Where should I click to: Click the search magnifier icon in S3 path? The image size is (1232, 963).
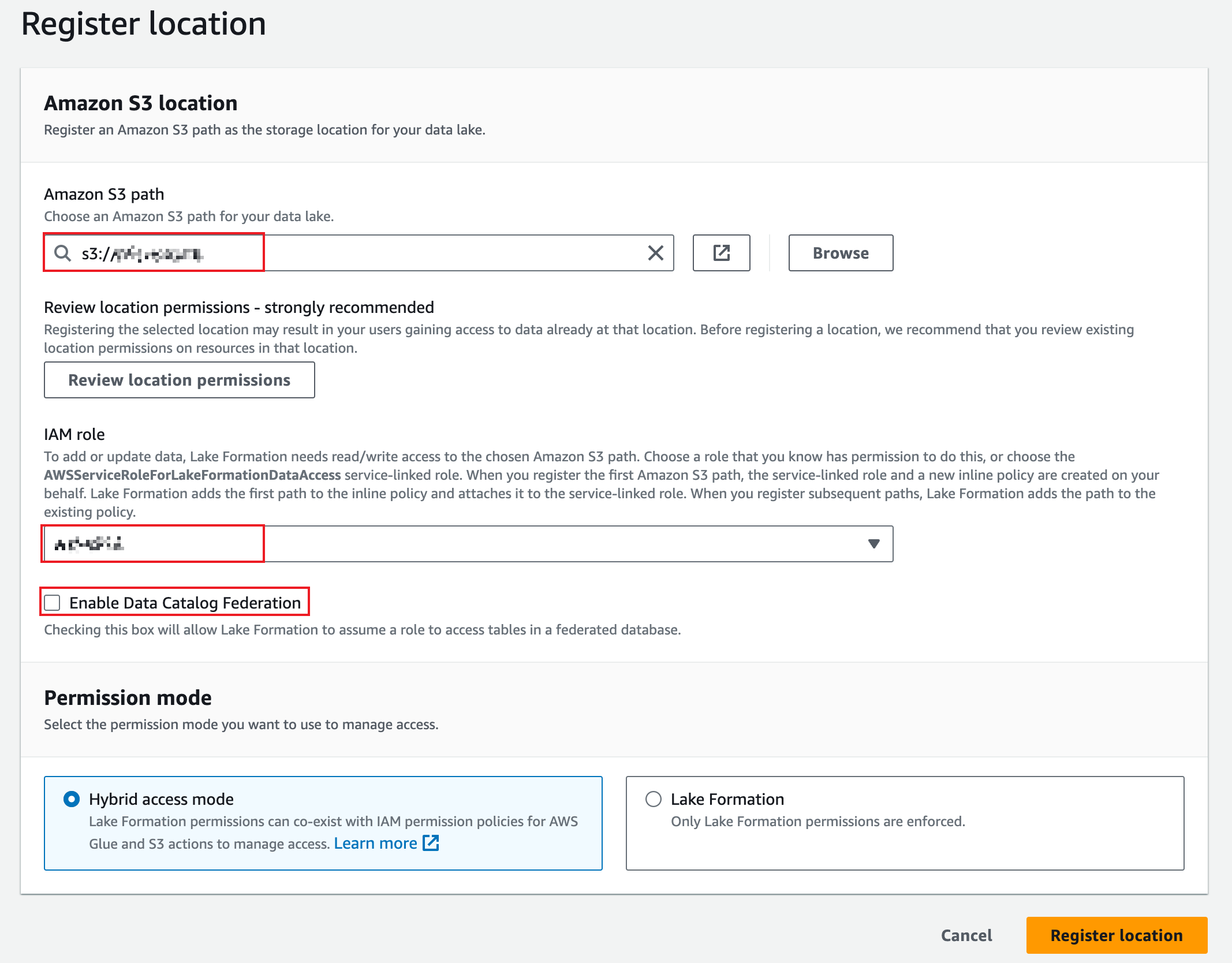(62, 253)
